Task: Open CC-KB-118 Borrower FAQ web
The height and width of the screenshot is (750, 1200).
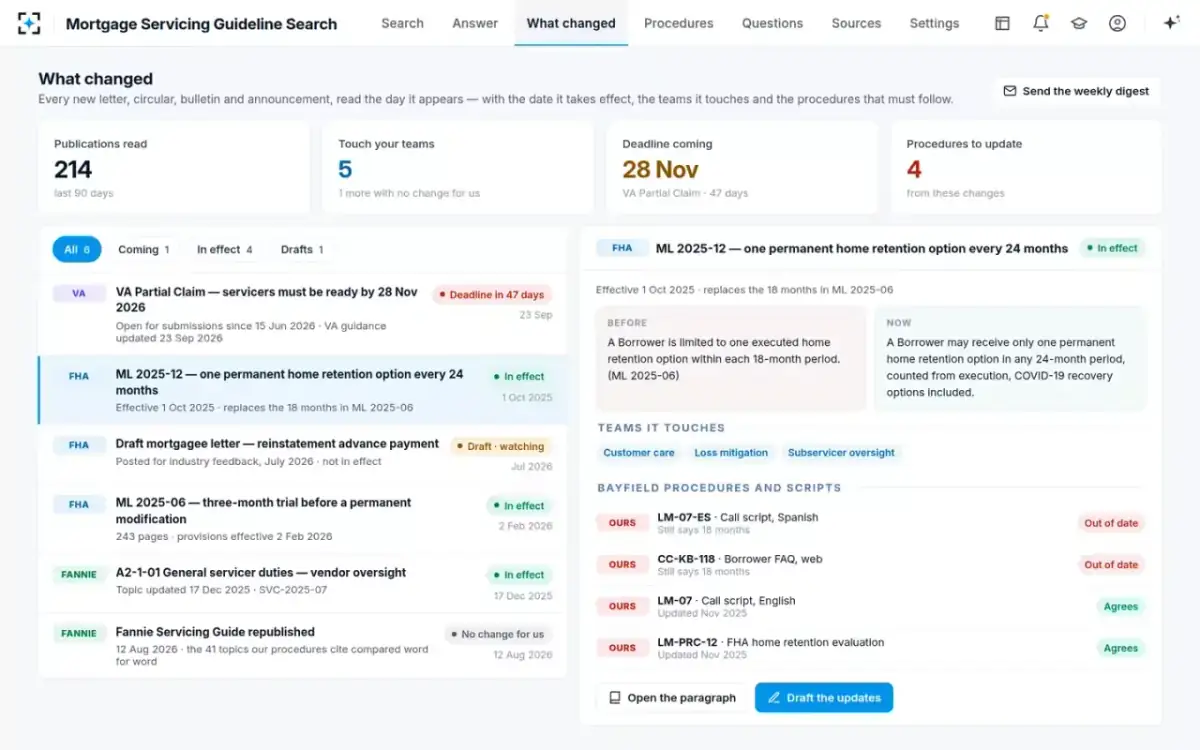Action: [x=871, y=565]
